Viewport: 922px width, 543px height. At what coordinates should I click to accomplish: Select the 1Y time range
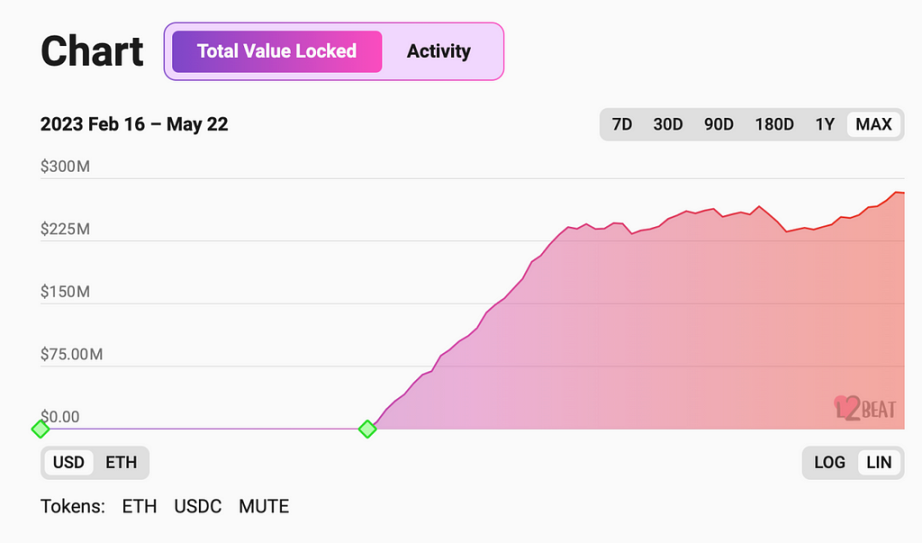point(824,124)
